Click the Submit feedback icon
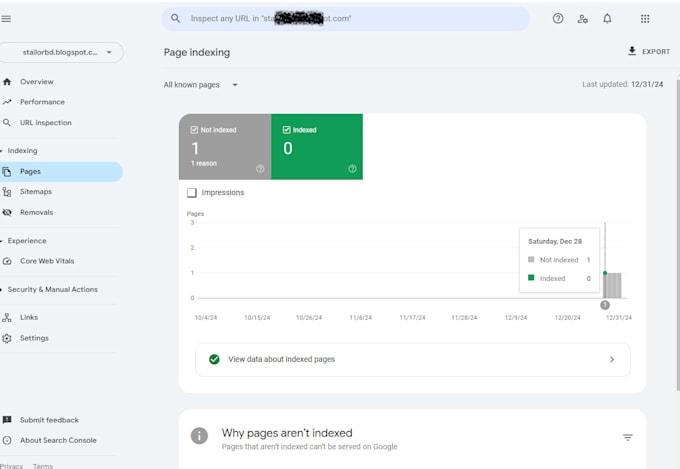 click(x=7, y=420)
